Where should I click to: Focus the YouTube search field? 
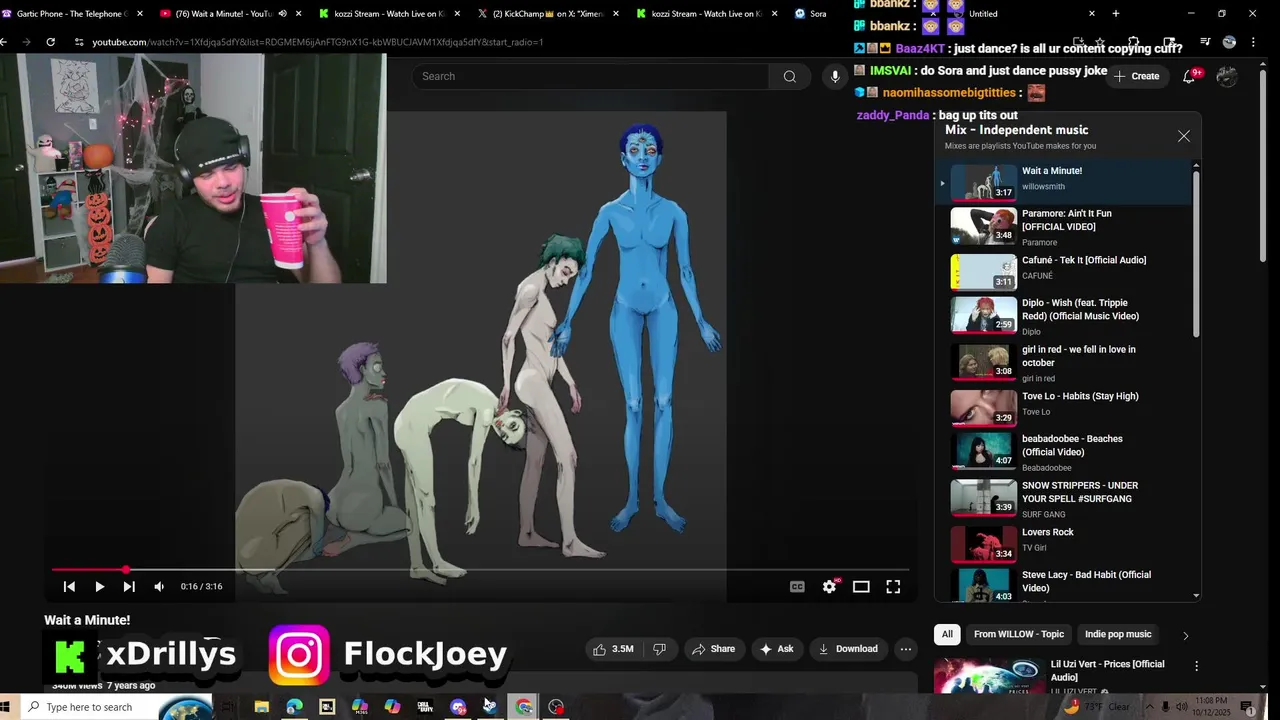590,76
